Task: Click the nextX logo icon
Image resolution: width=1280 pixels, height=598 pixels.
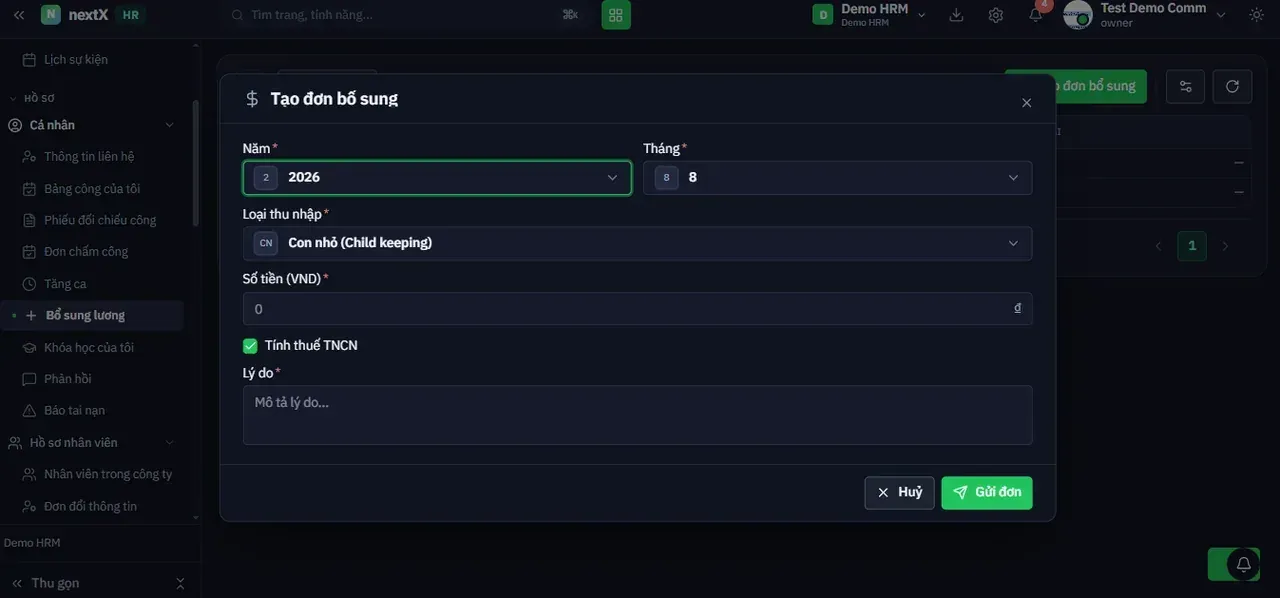Action: coord(51,15)
